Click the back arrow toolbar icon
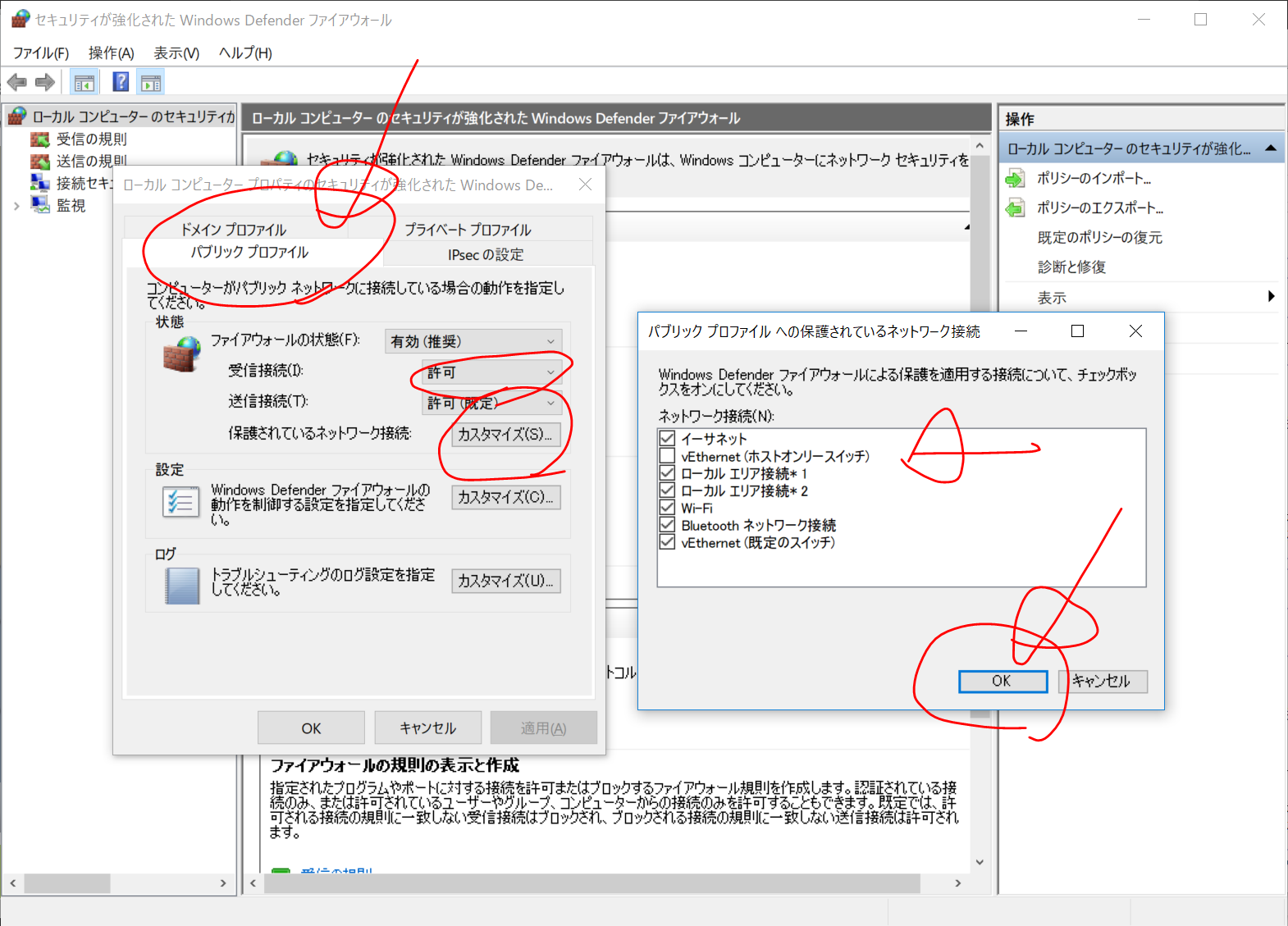 coord(16,82)
